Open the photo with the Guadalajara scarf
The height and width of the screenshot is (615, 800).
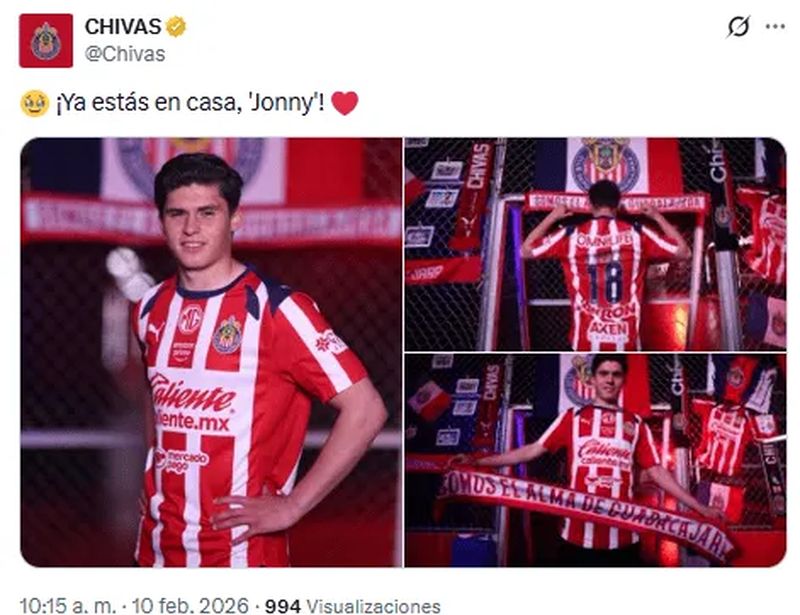(595, 460)
